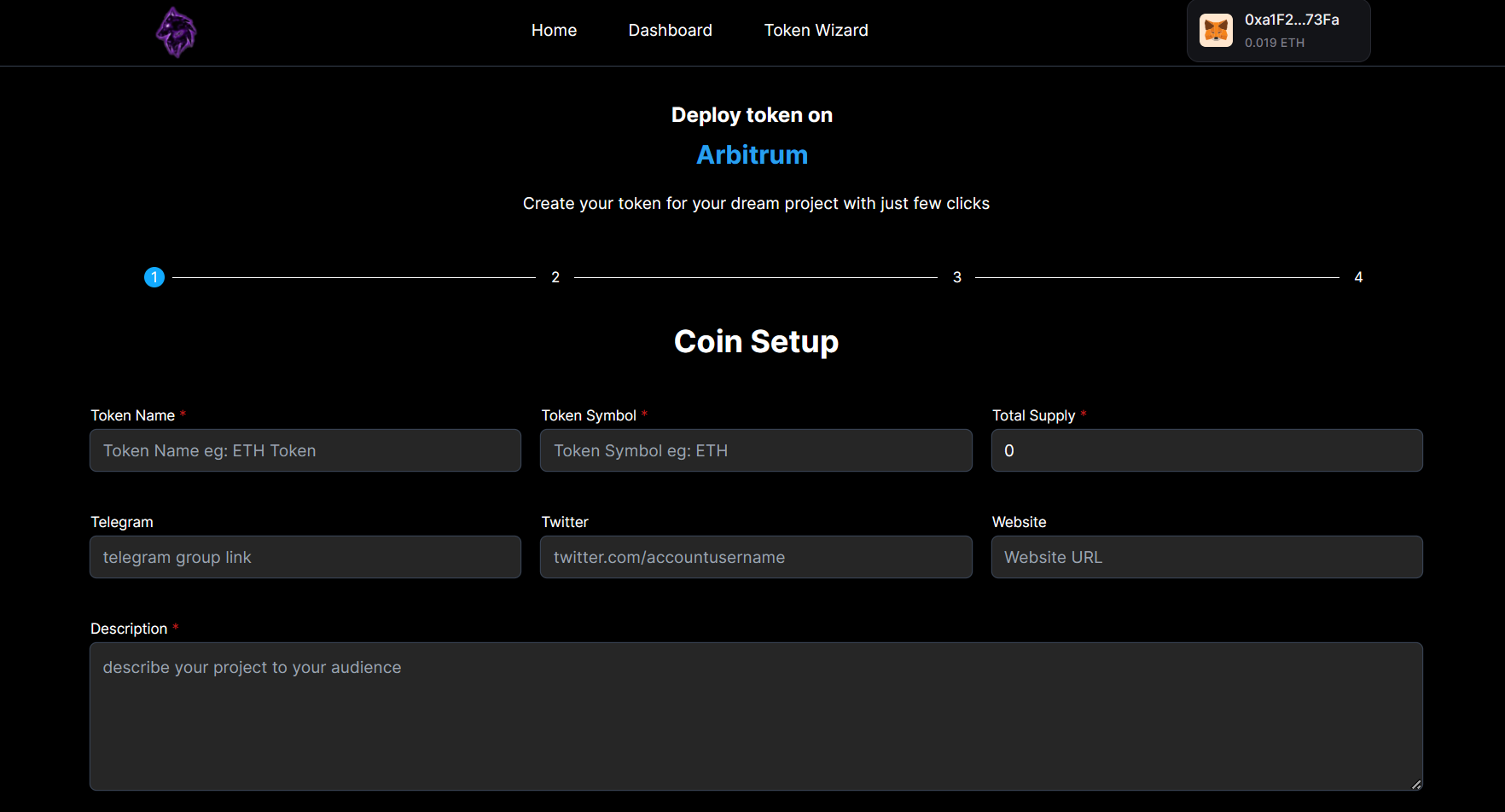
Task: Click the Token Name label
Action: pos(133,415)
